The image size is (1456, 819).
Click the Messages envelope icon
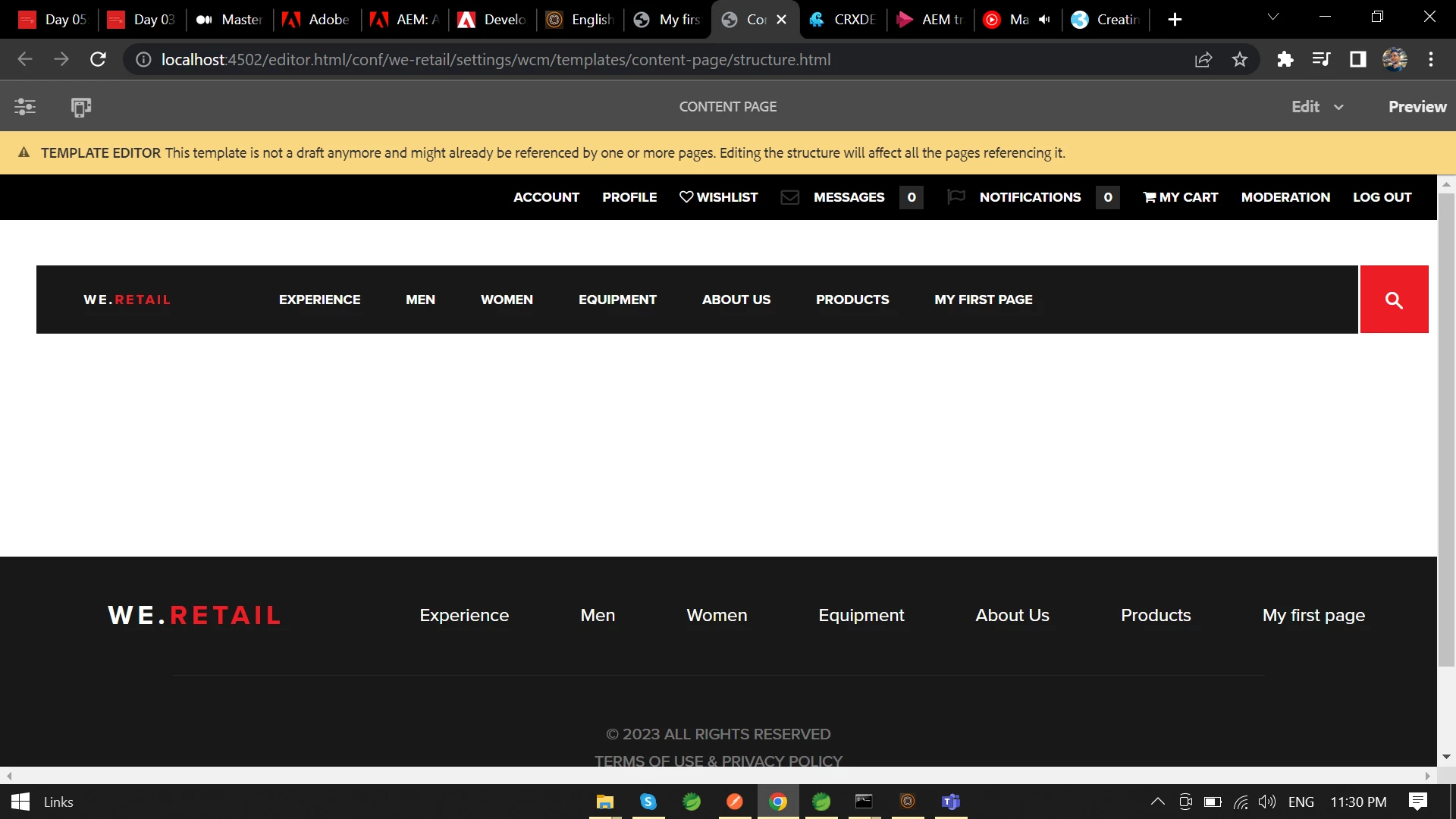coord(789,197)
